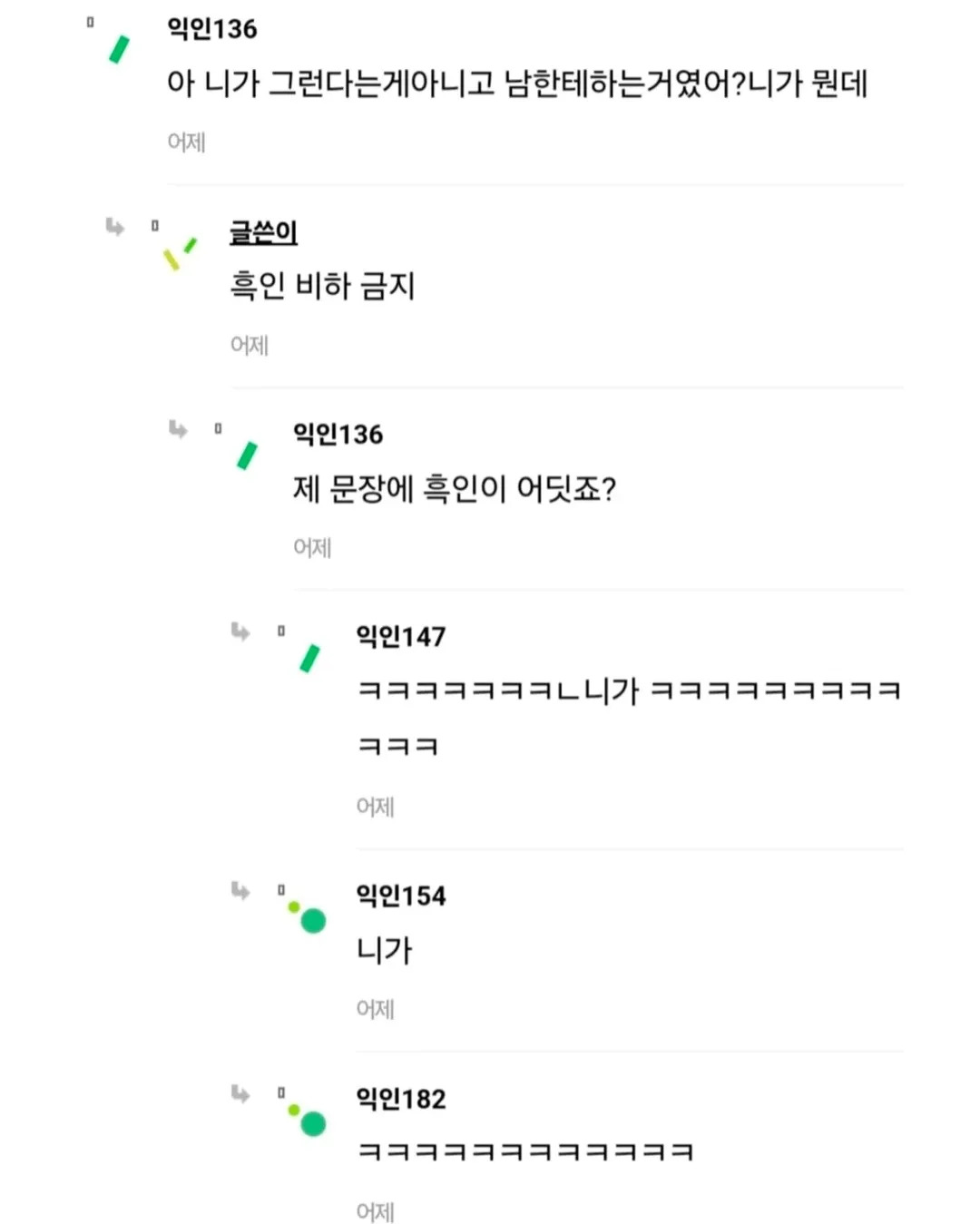980x1224 pixels.
Task: Click the '니가' comment by 익인154
Action: [384, 951]
